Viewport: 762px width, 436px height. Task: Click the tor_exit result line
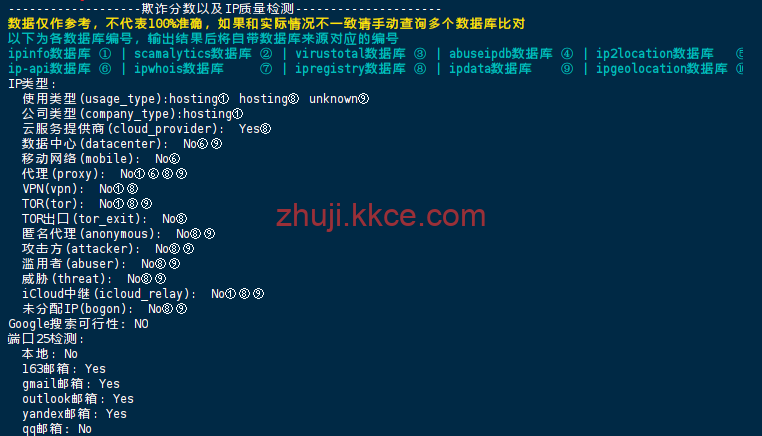104,219
